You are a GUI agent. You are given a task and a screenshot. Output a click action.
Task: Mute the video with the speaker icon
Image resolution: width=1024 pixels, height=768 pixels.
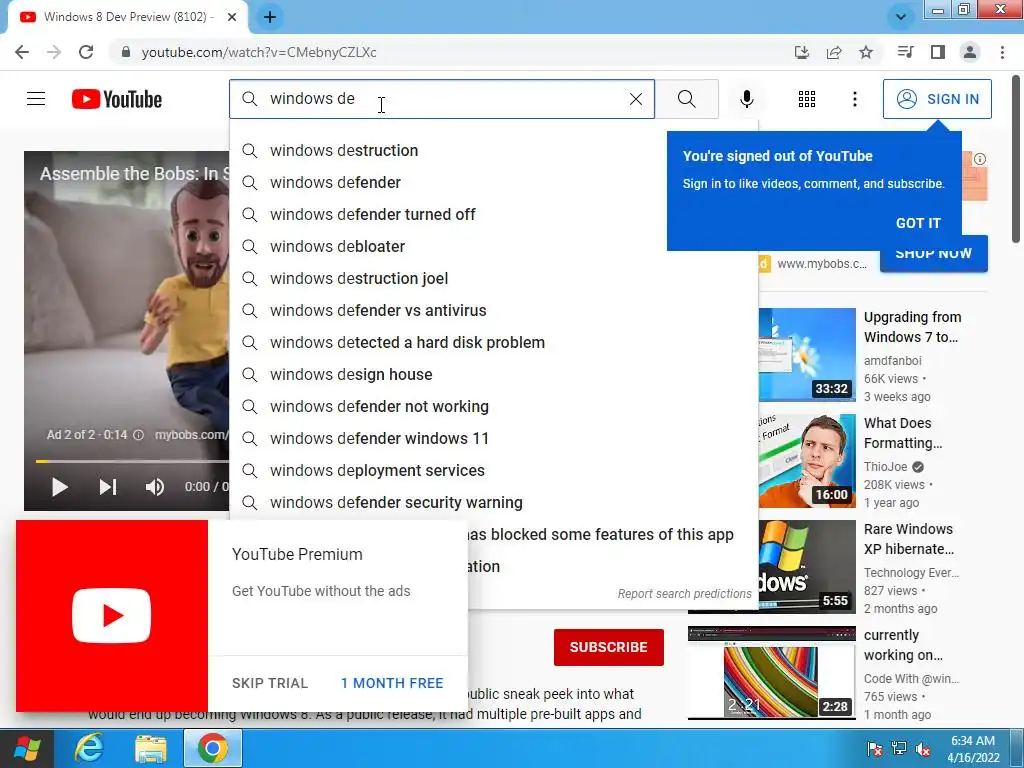(x=155, y=487)
